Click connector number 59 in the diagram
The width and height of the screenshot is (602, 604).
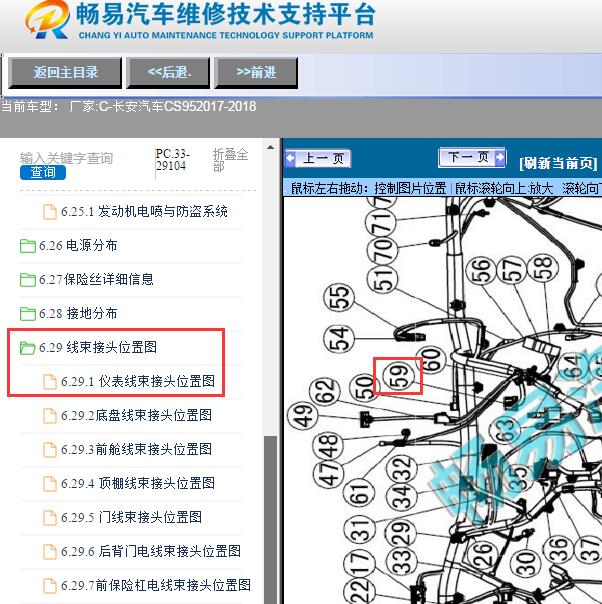[x=399, y=376]
